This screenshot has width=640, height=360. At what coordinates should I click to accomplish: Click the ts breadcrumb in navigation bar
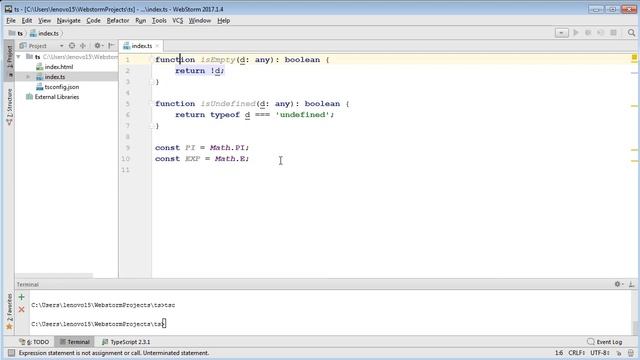pyautogui.click(x=16, y=33)
